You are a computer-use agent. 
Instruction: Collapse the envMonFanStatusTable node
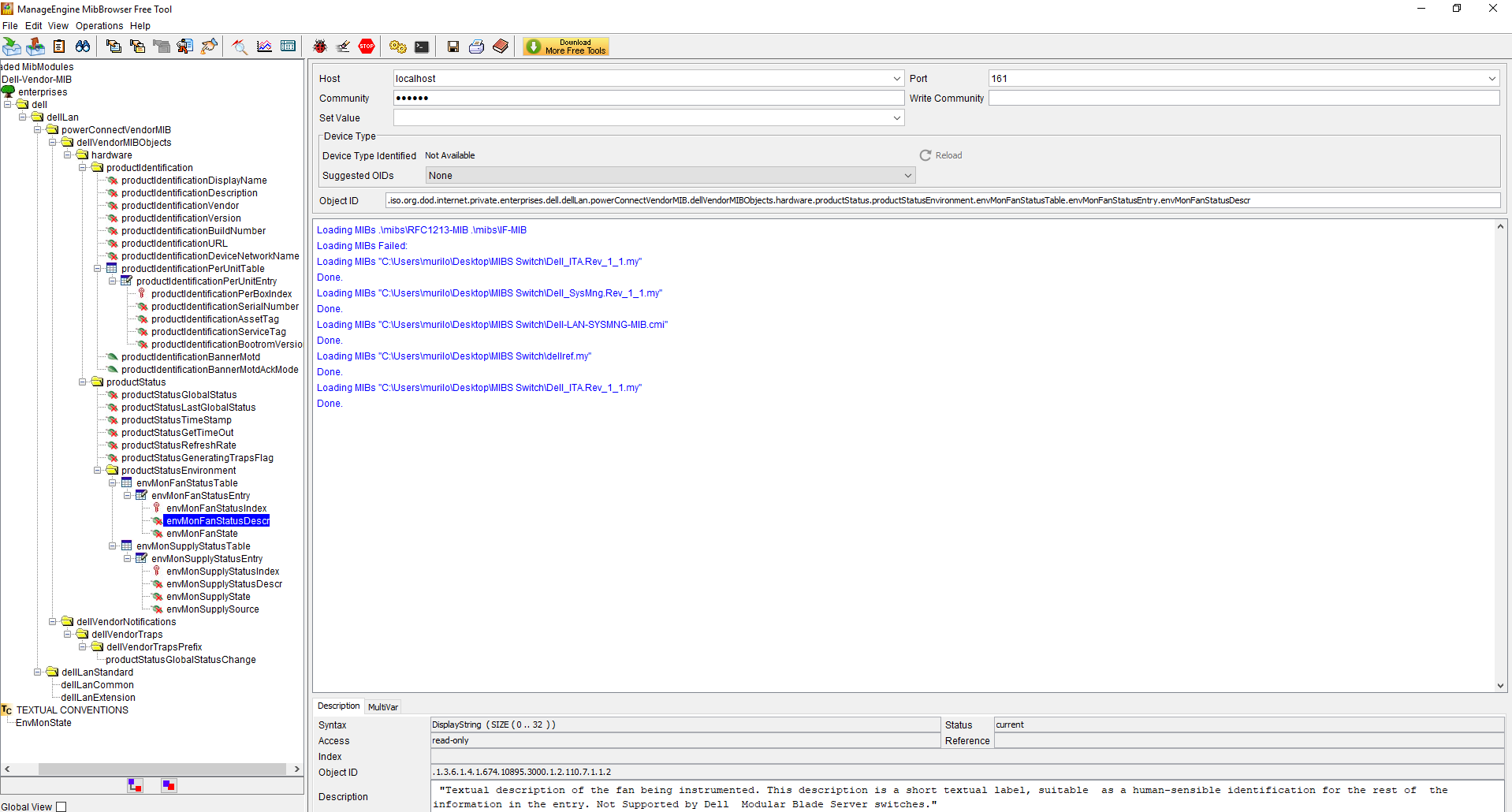pyautogui.click(x=113, y=482)
